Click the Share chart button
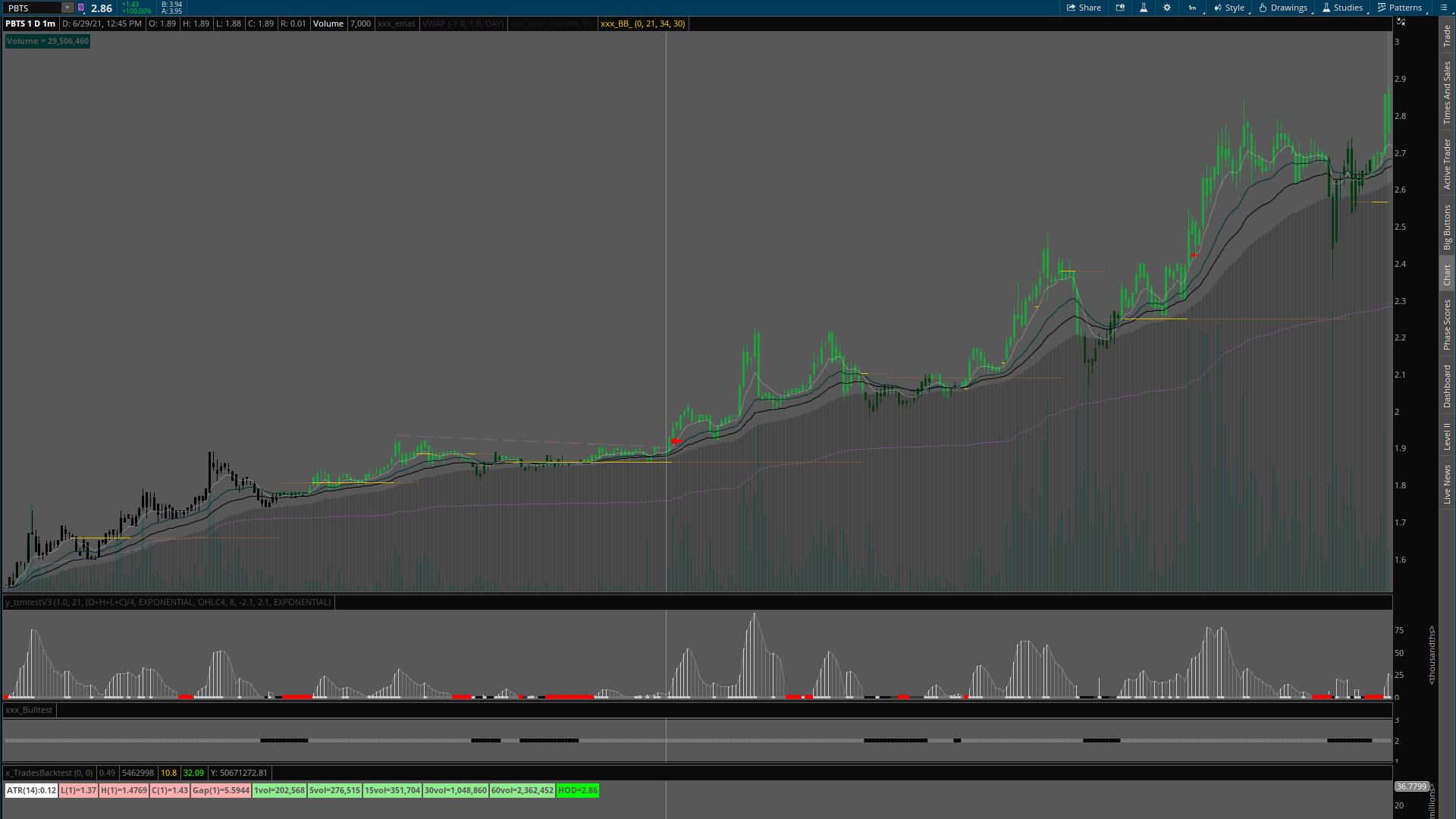1456x819 pixels. 1084,8
